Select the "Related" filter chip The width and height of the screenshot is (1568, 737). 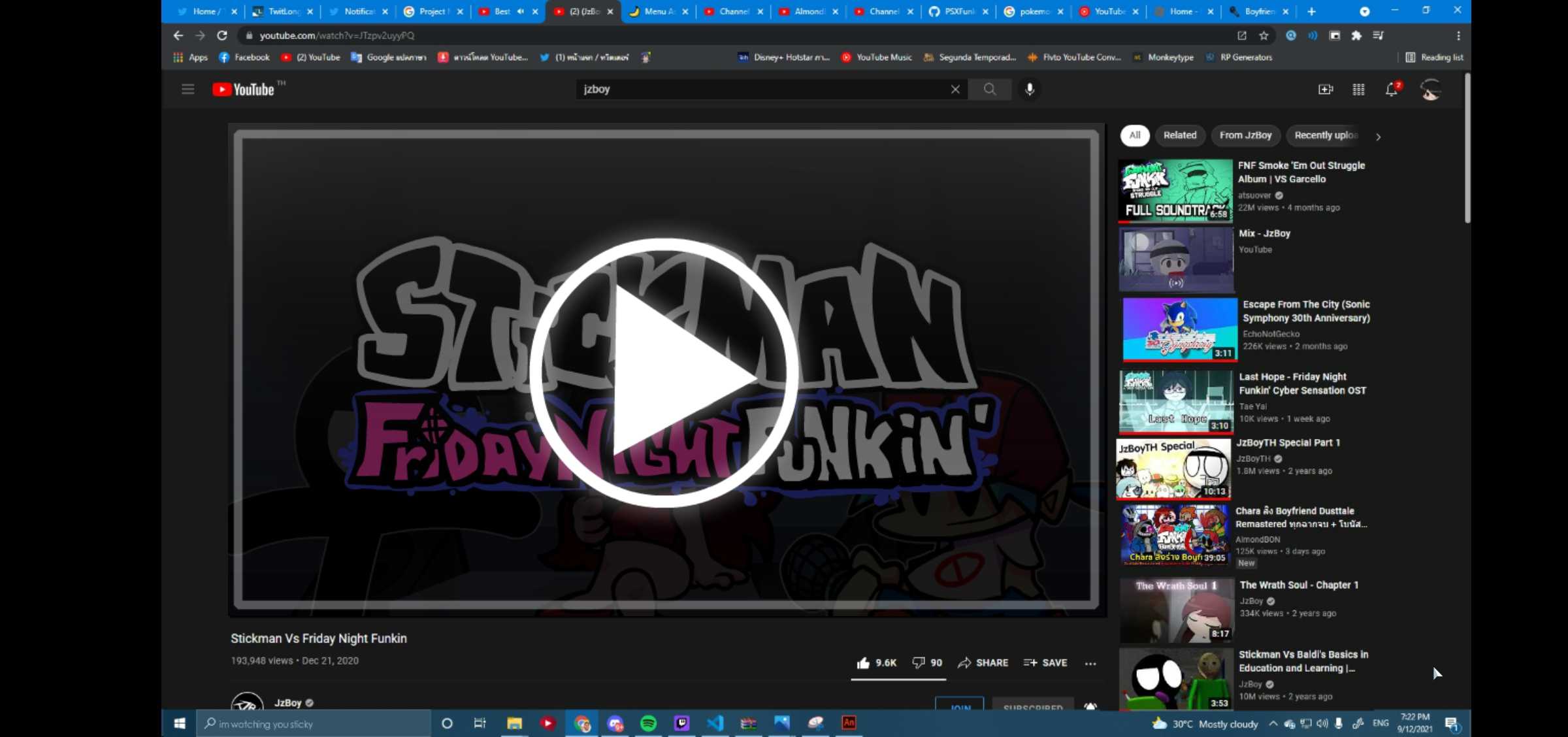1179,135
